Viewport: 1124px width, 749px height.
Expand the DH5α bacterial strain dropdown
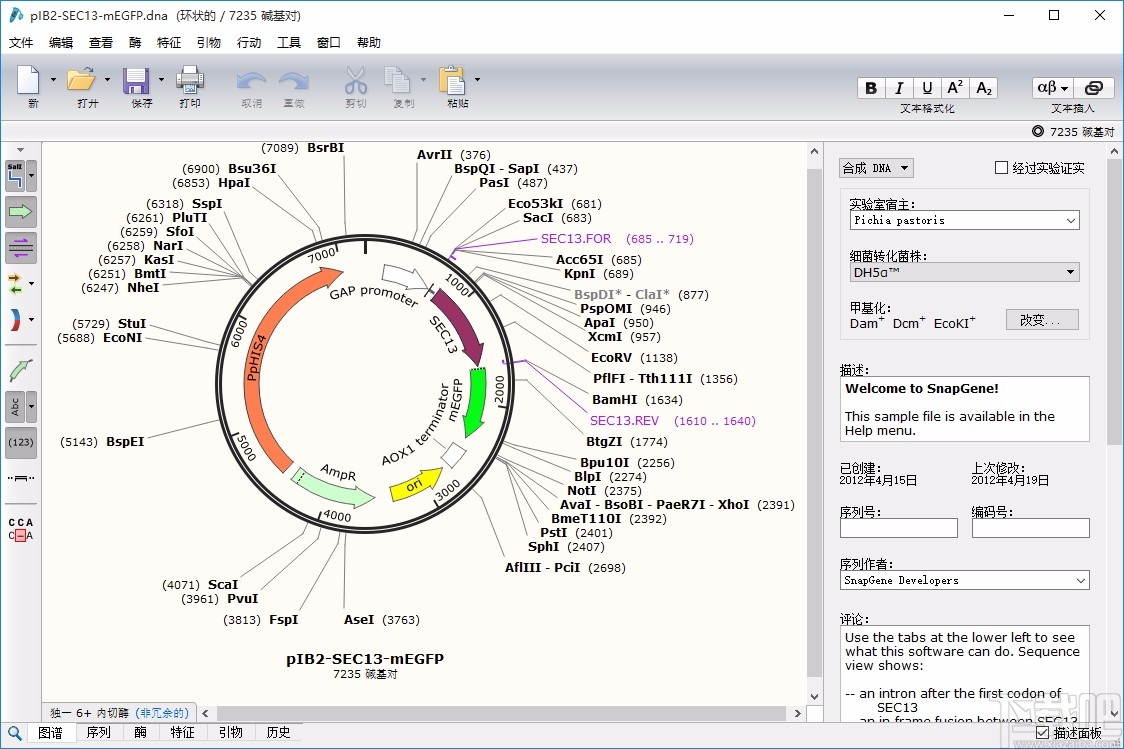[963, 271]
